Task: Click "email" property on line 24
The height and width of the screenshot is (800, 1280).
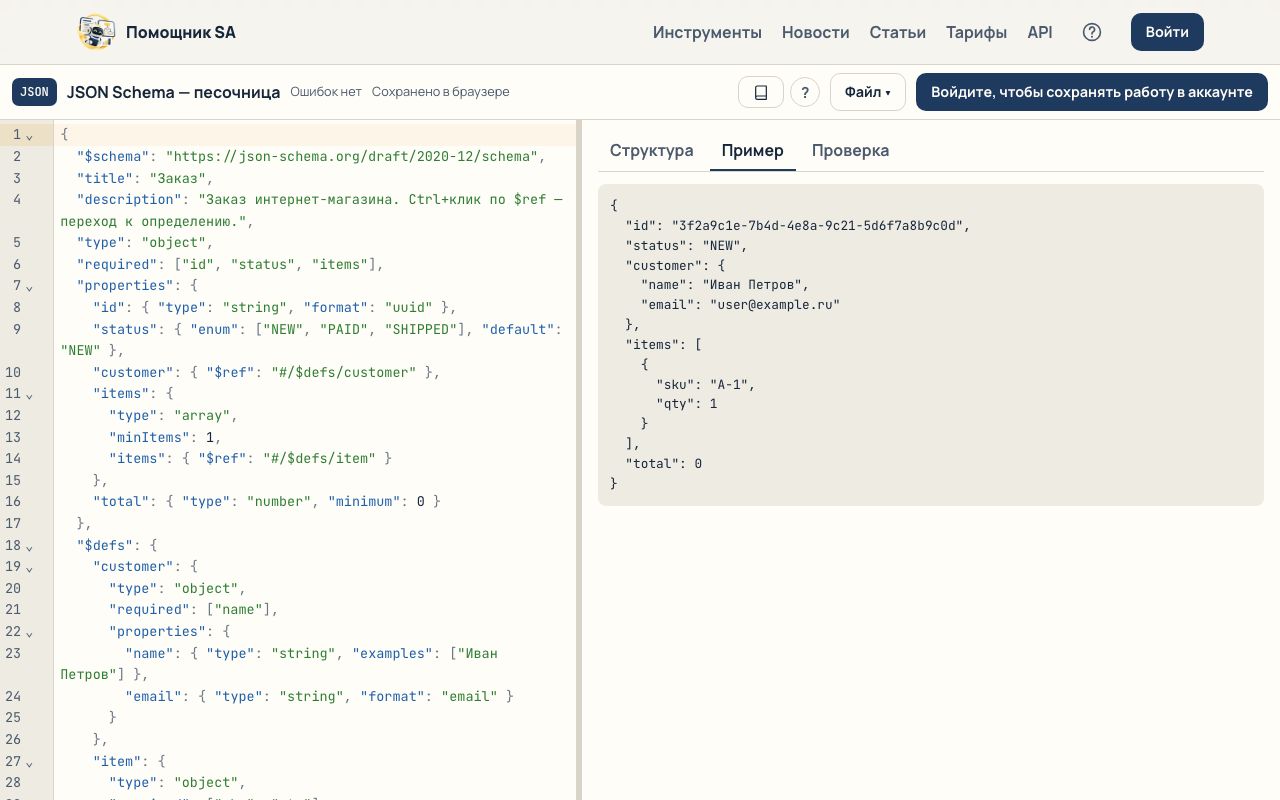Action: 154,696
